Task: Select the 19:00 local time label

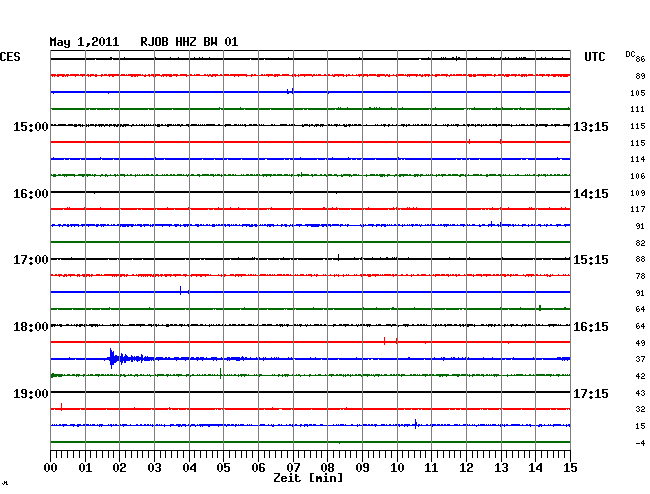Action: [31, 394]
